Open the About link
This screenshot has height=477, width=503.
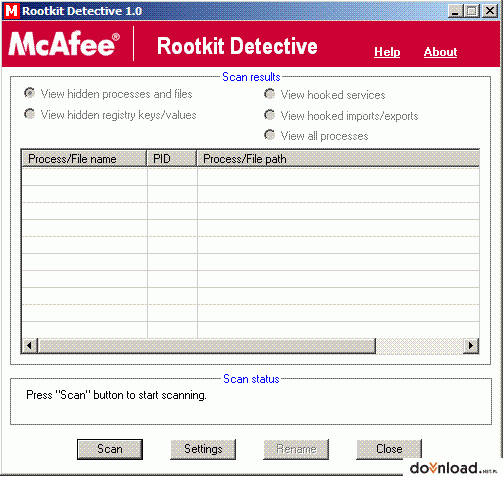pyautogui.click(x=440, y=52)
